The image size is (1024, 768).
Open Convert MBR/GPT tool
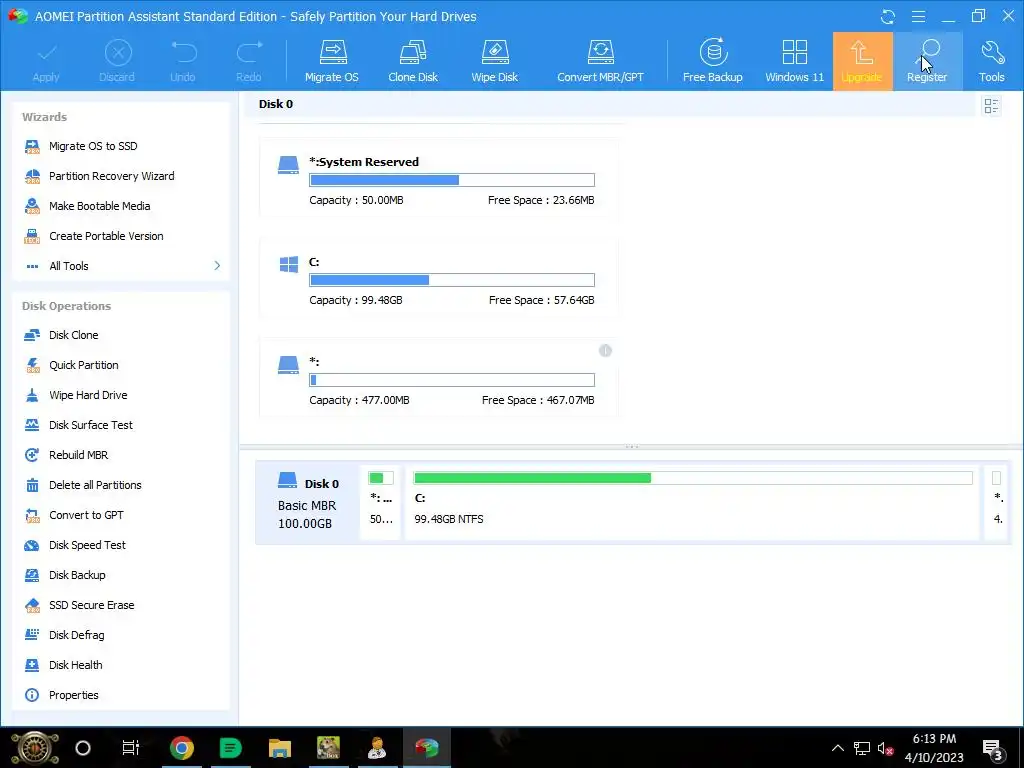click(600, 61)
